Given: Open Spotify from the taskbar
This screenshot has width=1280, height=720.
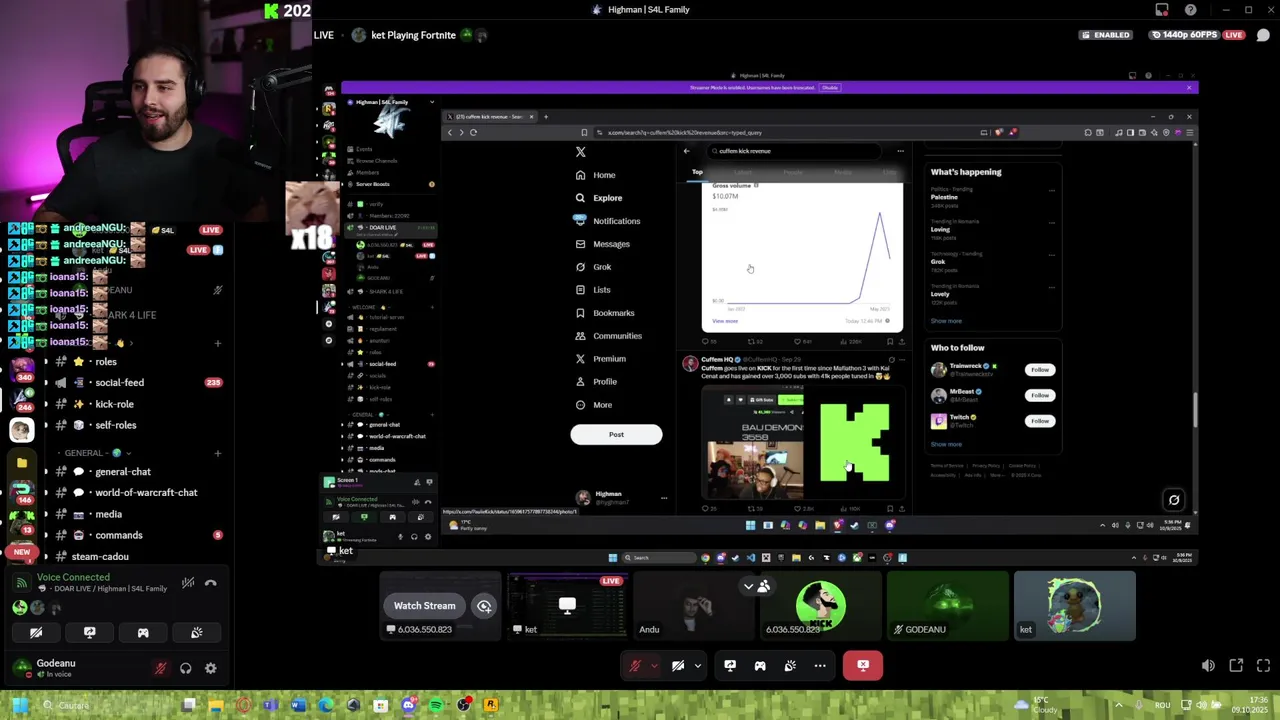Looking at the screenshot, I should click(x=436, y=705).
